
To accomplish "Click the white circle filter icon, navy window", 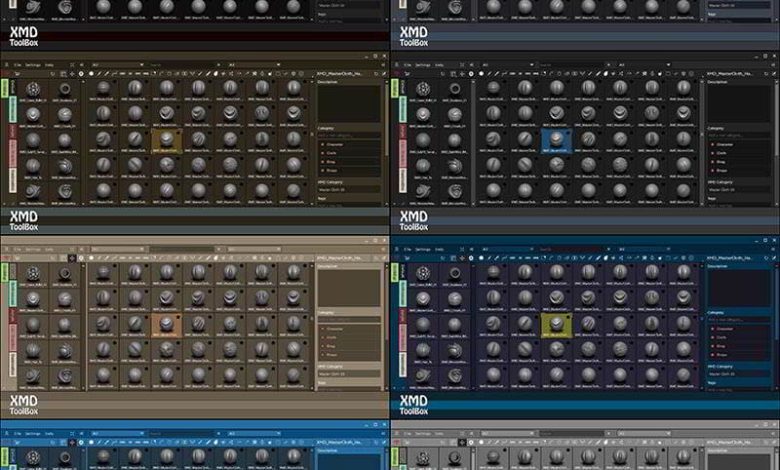I will coord(481,258).
